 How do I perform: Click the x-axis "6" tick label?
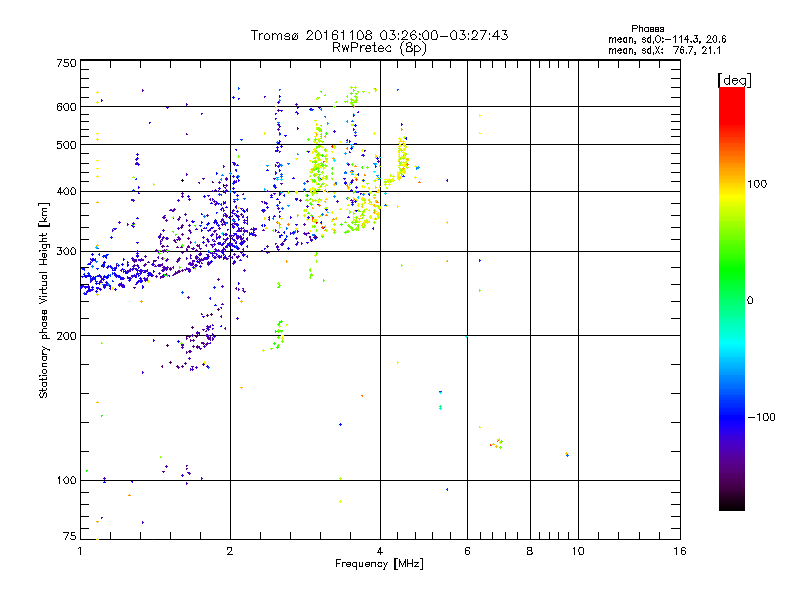[x=467, y=551]
